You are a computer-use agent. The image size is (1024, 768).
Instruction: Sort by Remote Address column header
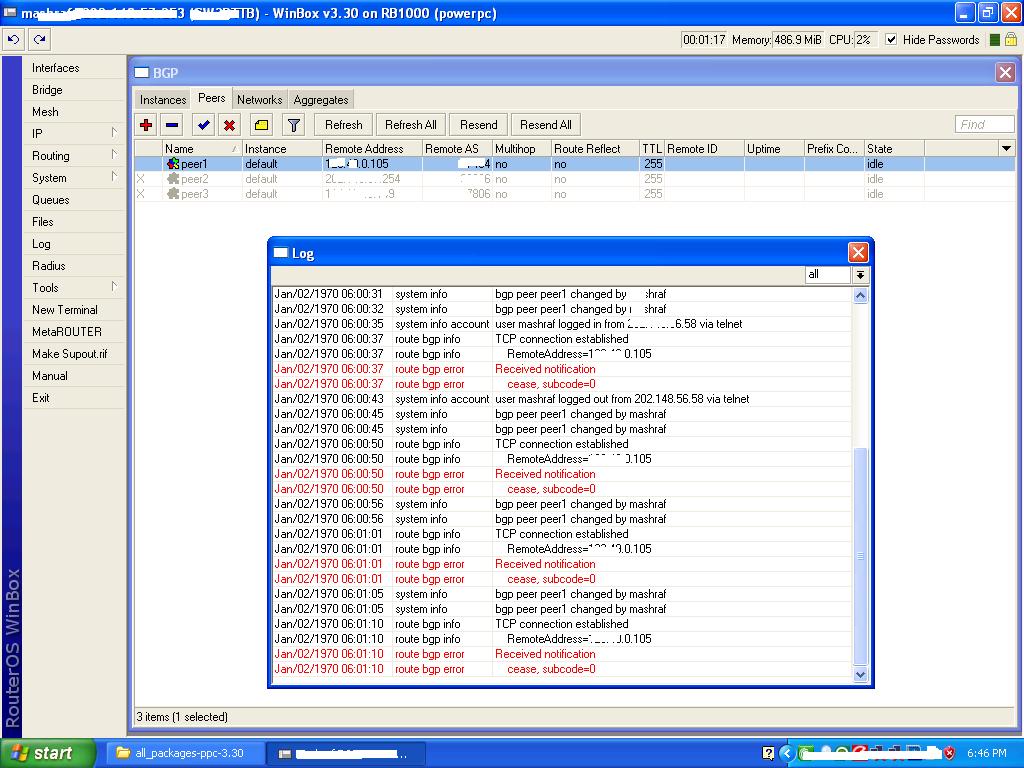pyautogui.click(x=372, y=149)
